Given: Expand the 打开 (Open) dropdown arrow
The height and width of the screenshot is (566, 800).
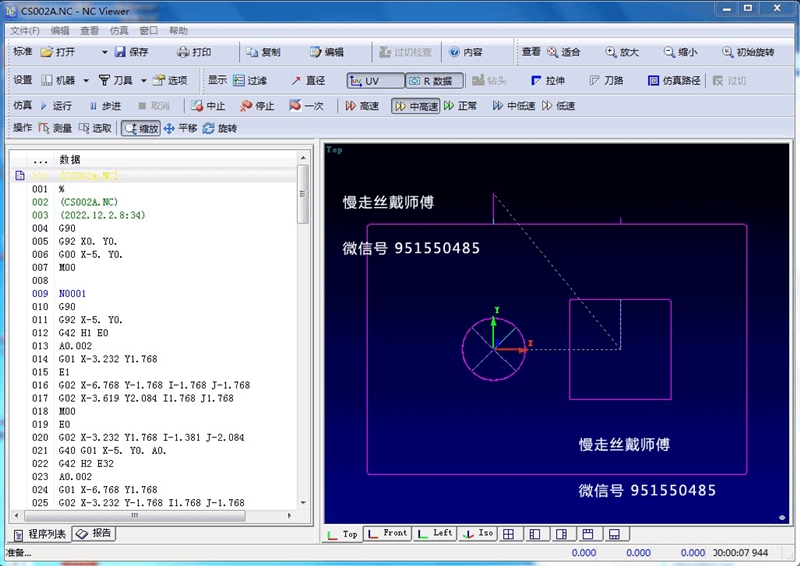Looking at the screenshot, I should click(86, 52).
